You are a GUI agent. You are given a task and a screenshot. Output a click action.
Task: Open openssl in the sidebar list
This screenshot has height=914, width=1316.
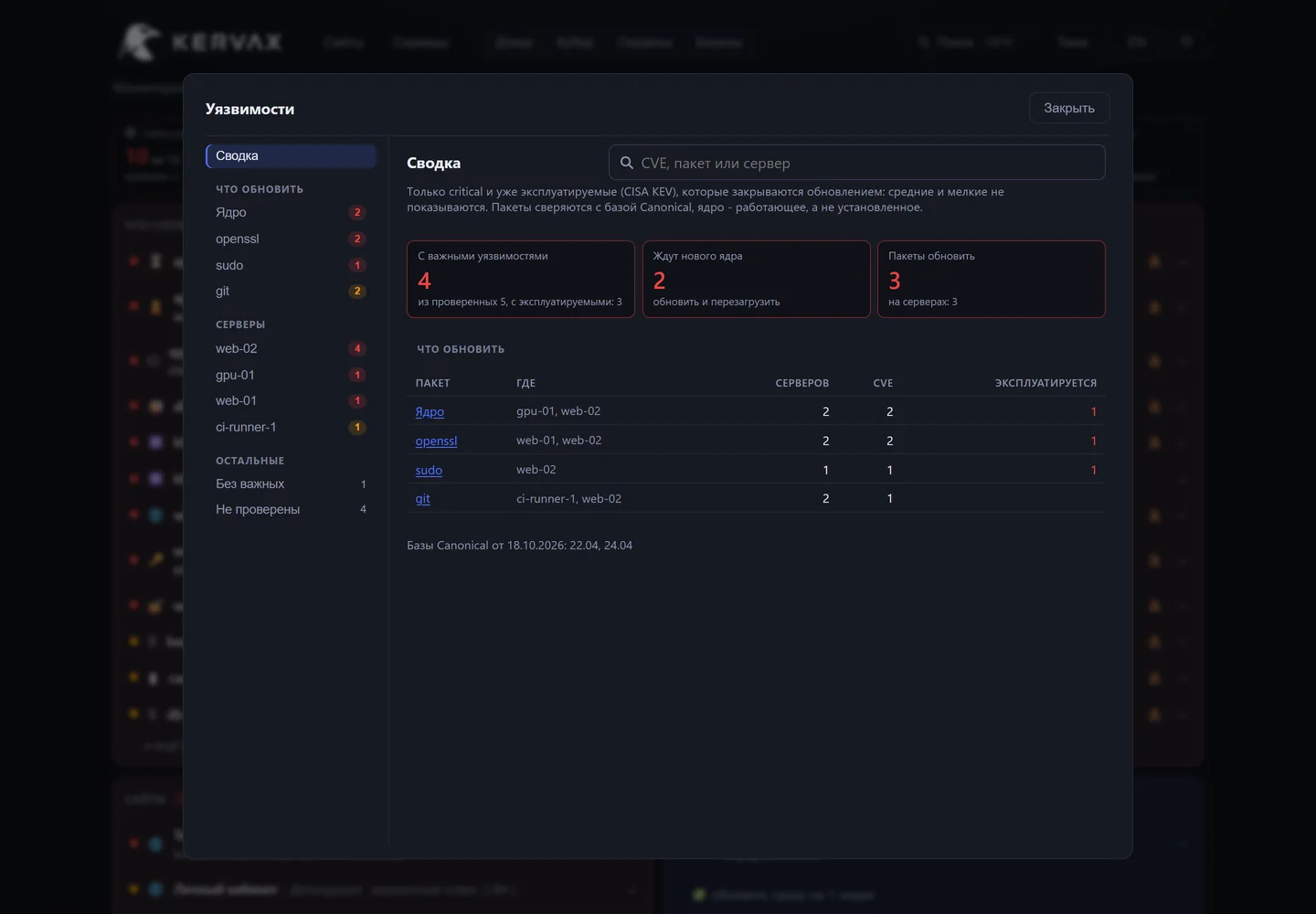coord(292,239)
